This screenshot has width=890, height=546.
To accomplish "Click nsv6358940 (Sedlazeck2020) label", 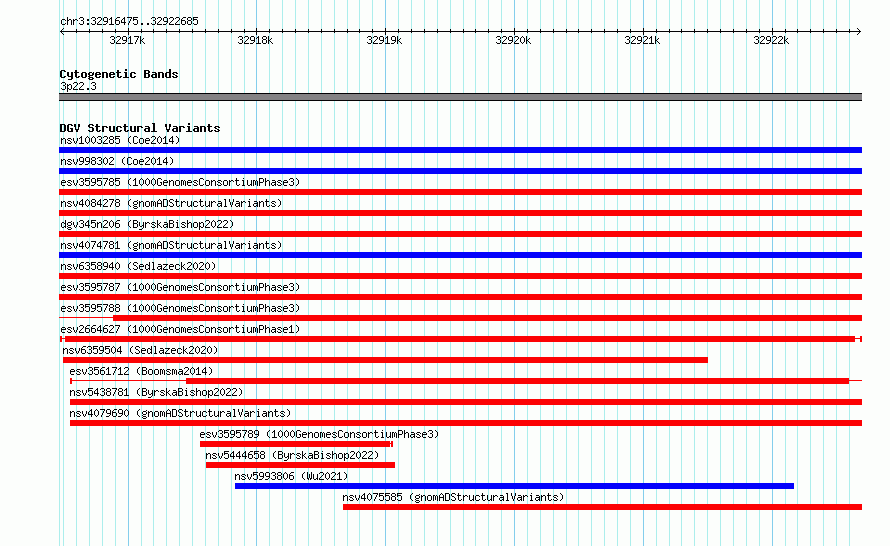I will click(x=138, y=266).
